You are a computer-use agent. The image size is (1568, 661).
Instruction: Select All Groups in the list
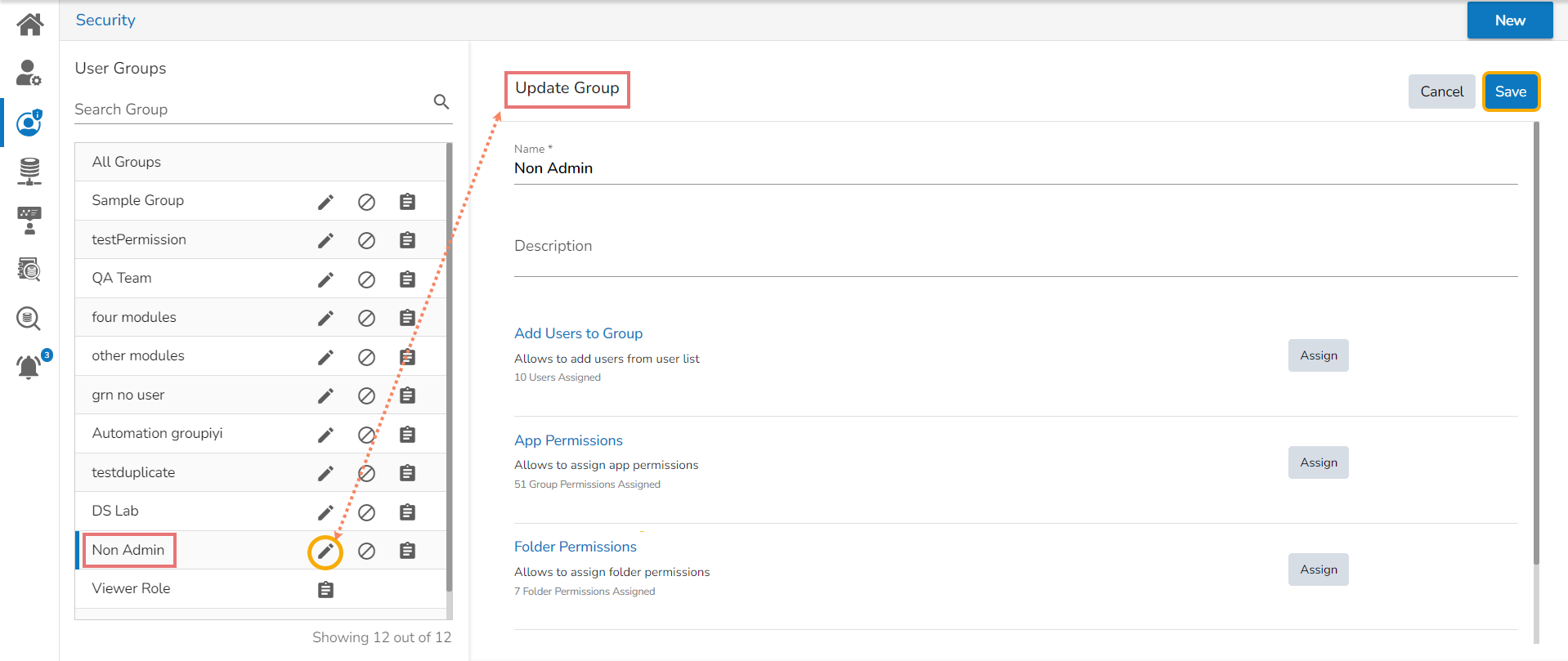[127, 162]
